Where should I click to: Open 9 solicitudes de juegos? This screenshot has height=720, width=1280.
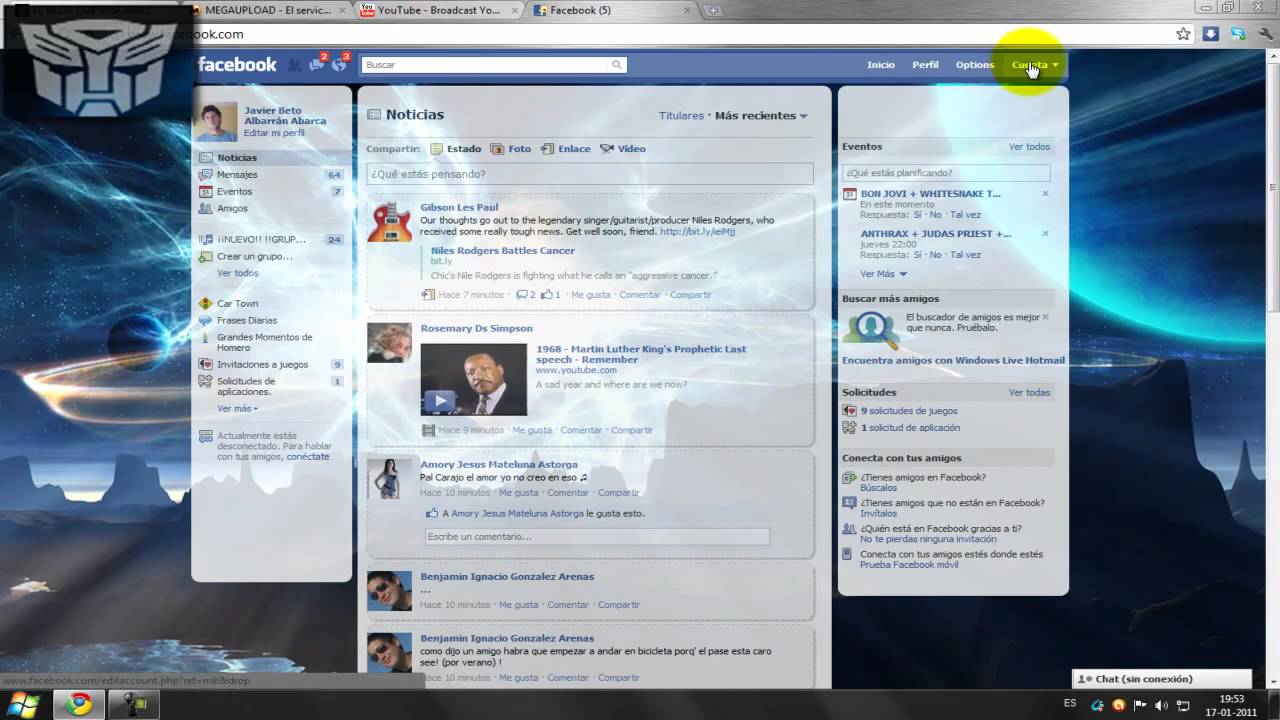909,411
